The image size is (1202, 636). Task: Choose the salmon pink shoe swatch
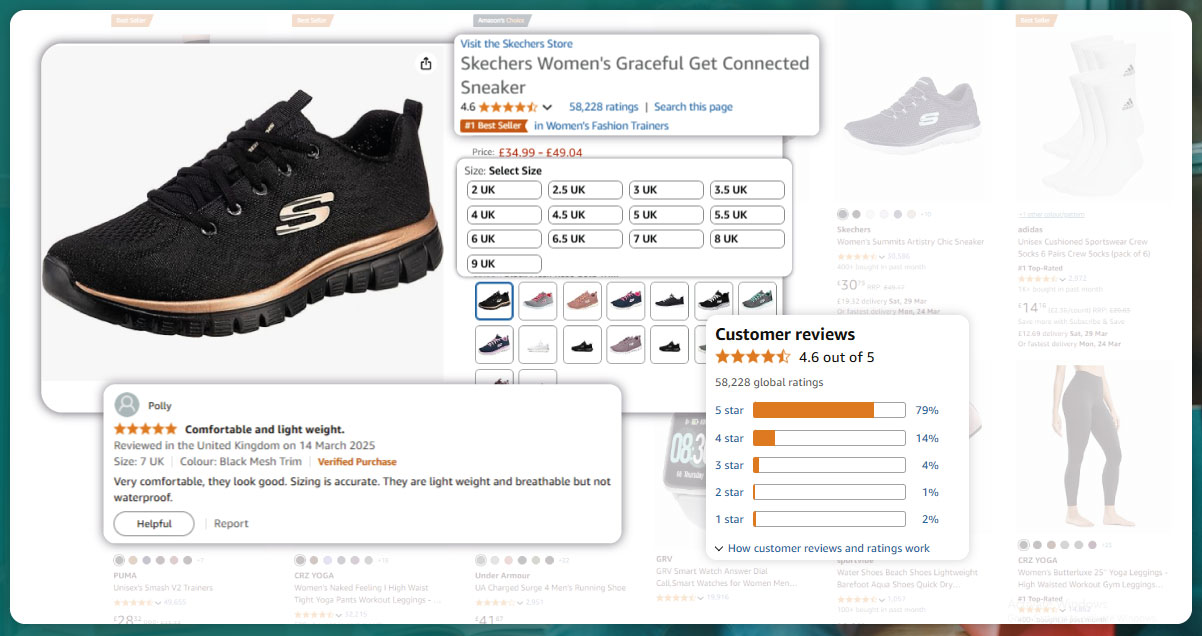pyautogui.click(x=582, y=301)
